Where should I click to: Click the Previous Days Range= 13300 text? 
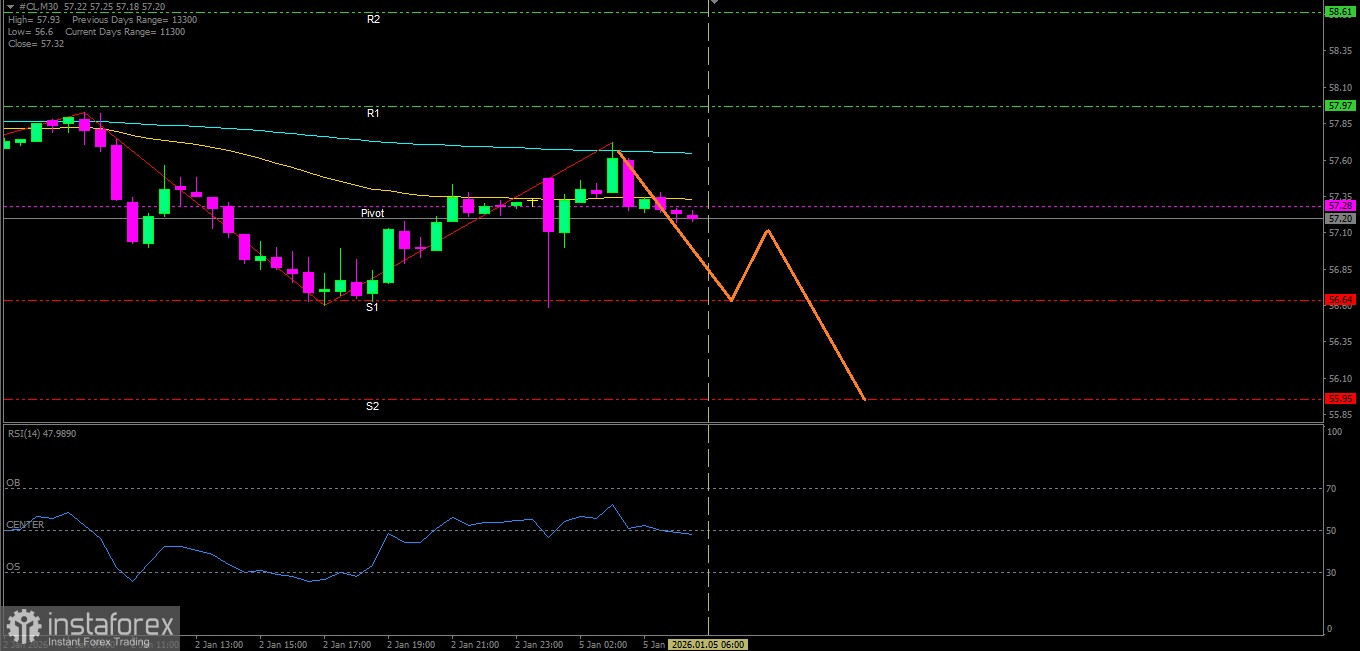pyautogui.click(x=134, y=20)
